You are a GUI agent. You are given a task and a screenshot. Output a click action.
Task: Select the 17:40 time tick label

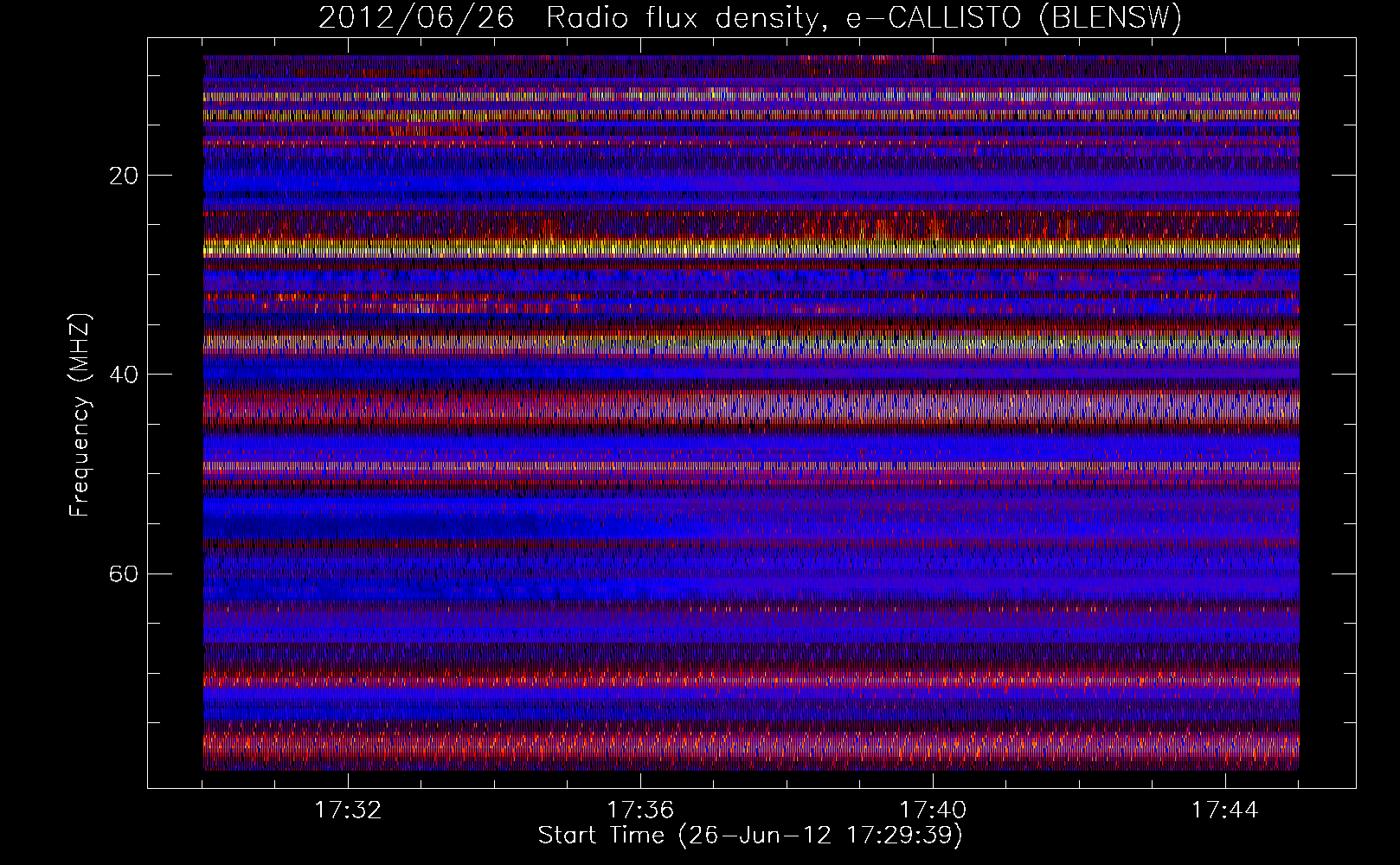933,811
